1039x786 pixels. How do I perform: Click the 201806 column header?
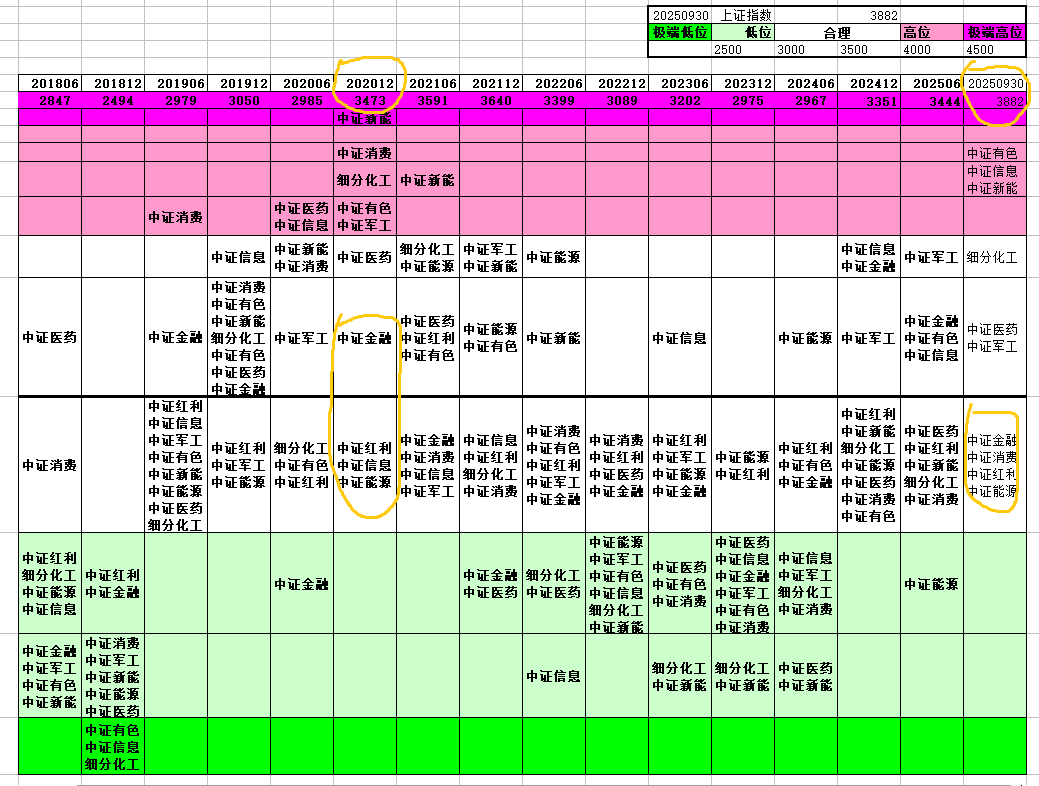click(50, 84)
